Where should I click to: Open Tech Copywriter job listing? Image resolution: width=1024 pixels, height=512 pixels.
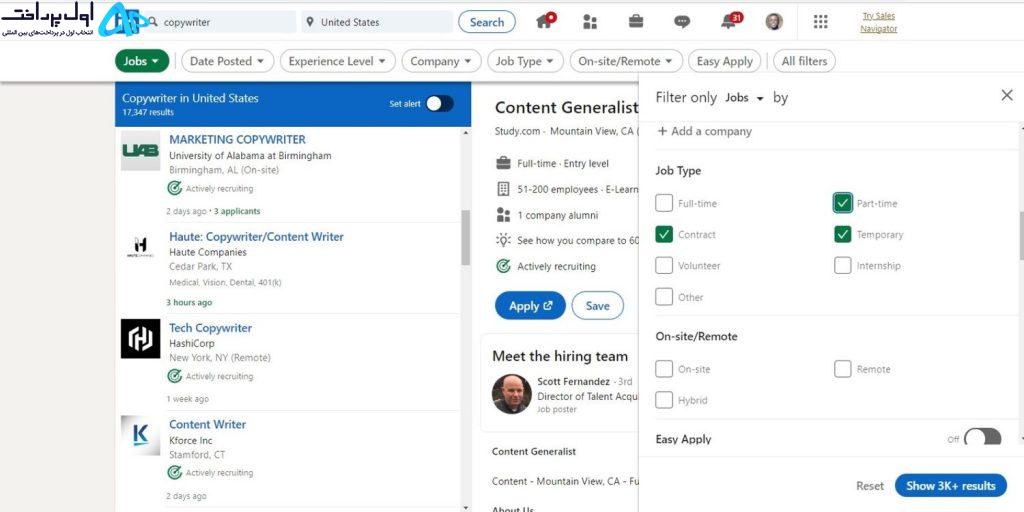point(210,328)
